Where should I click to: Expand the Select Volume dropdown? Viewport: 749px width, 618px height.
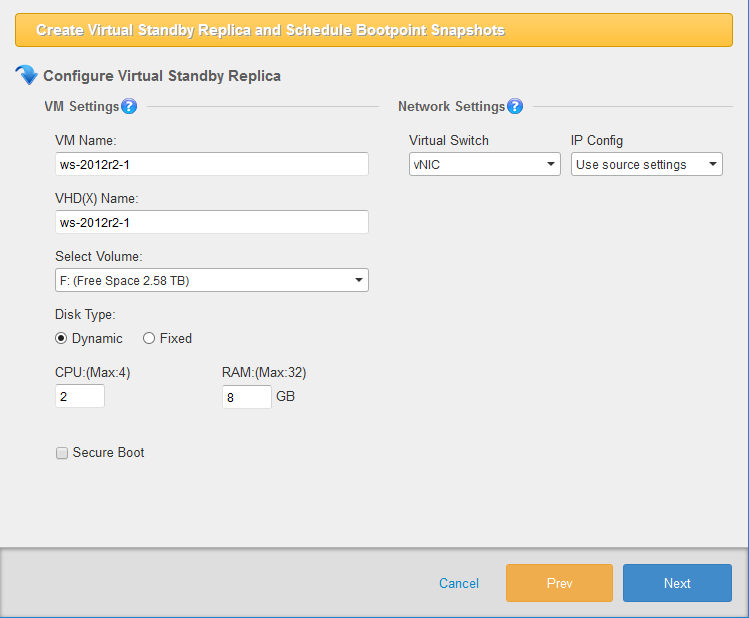[x=212, y=280]
